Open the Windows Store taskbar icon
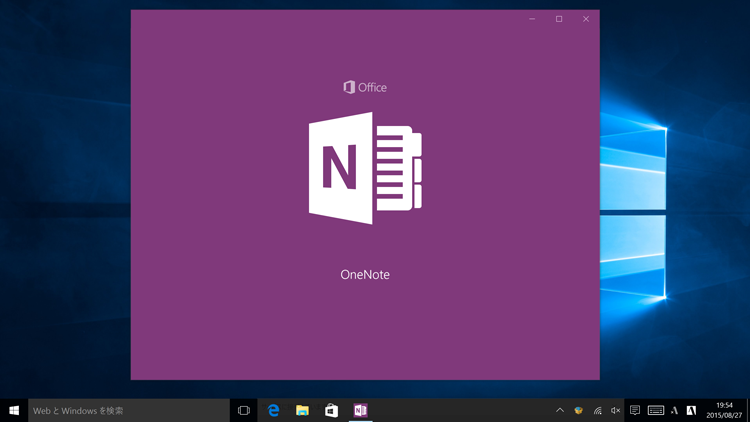 [331, 410]
